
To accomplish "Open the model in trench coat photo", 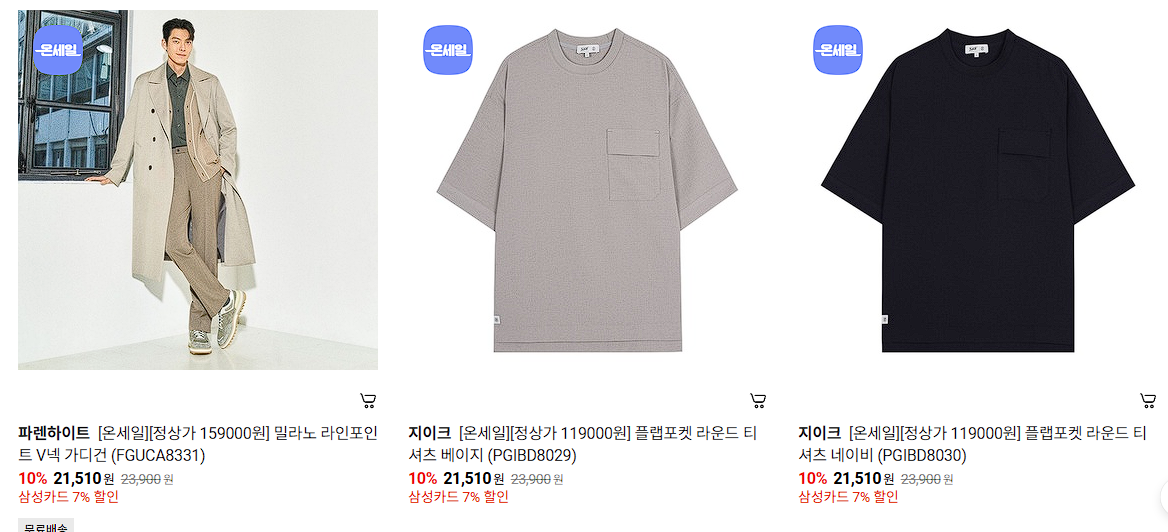I will (x=198, y=190).
